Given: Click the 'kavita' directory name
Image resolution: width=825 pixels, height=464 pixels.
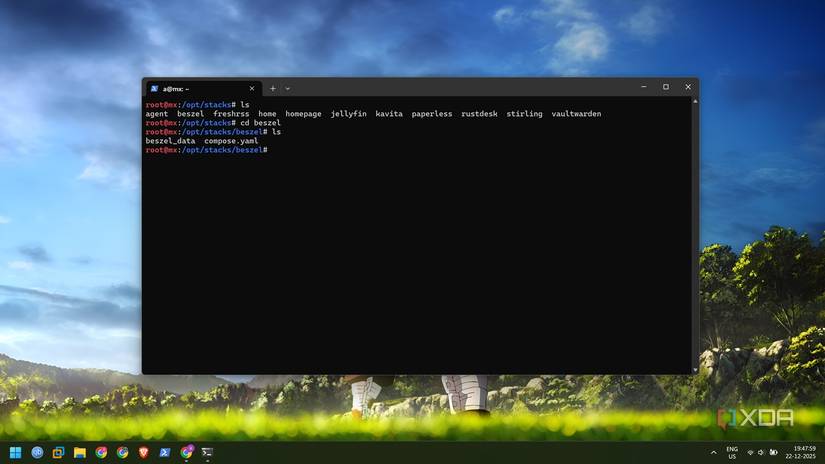Looking at the screenshot, I should (x=389, y=114).
